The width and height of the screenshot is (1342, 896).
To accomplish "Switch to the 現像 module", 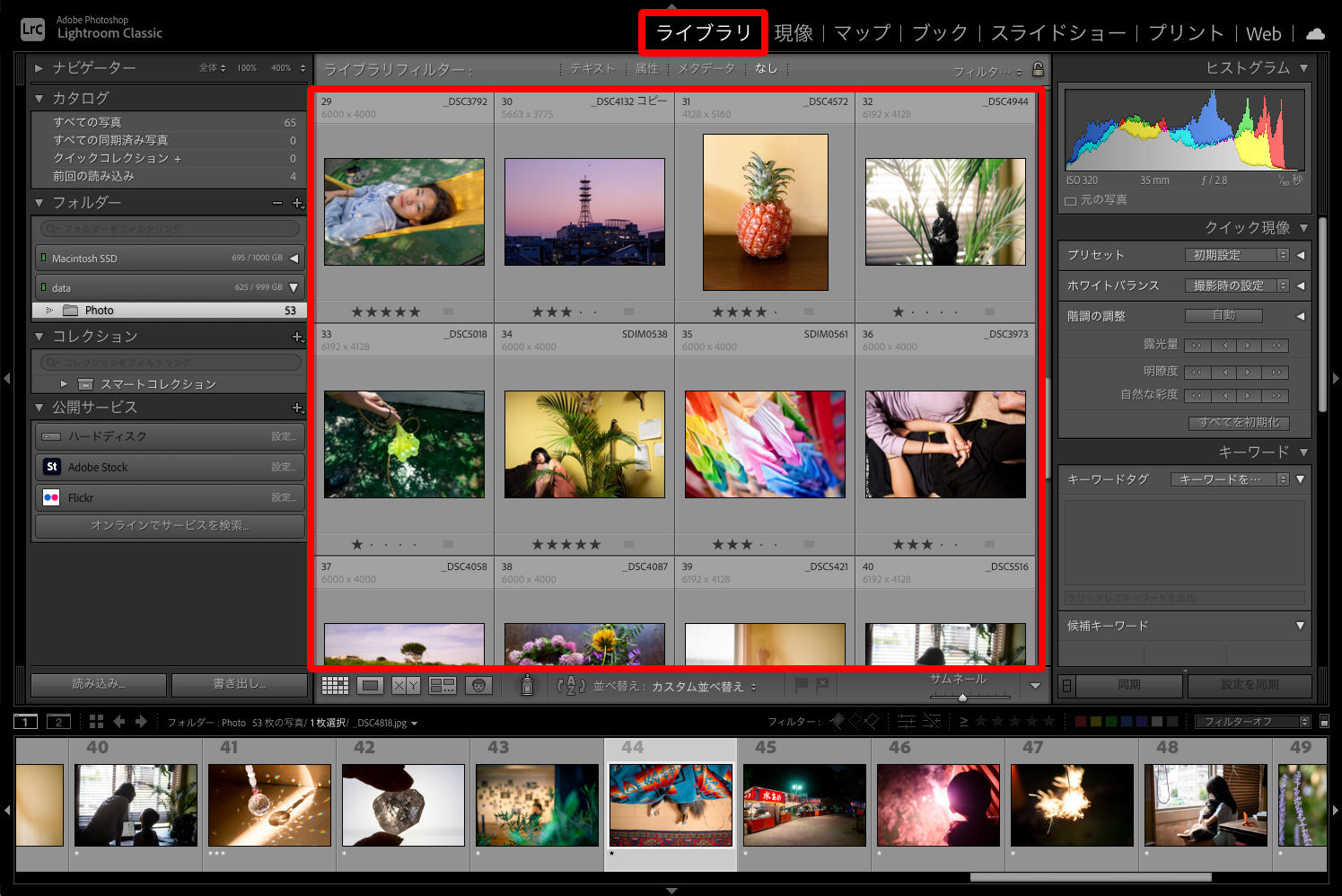I will [794, 33].
